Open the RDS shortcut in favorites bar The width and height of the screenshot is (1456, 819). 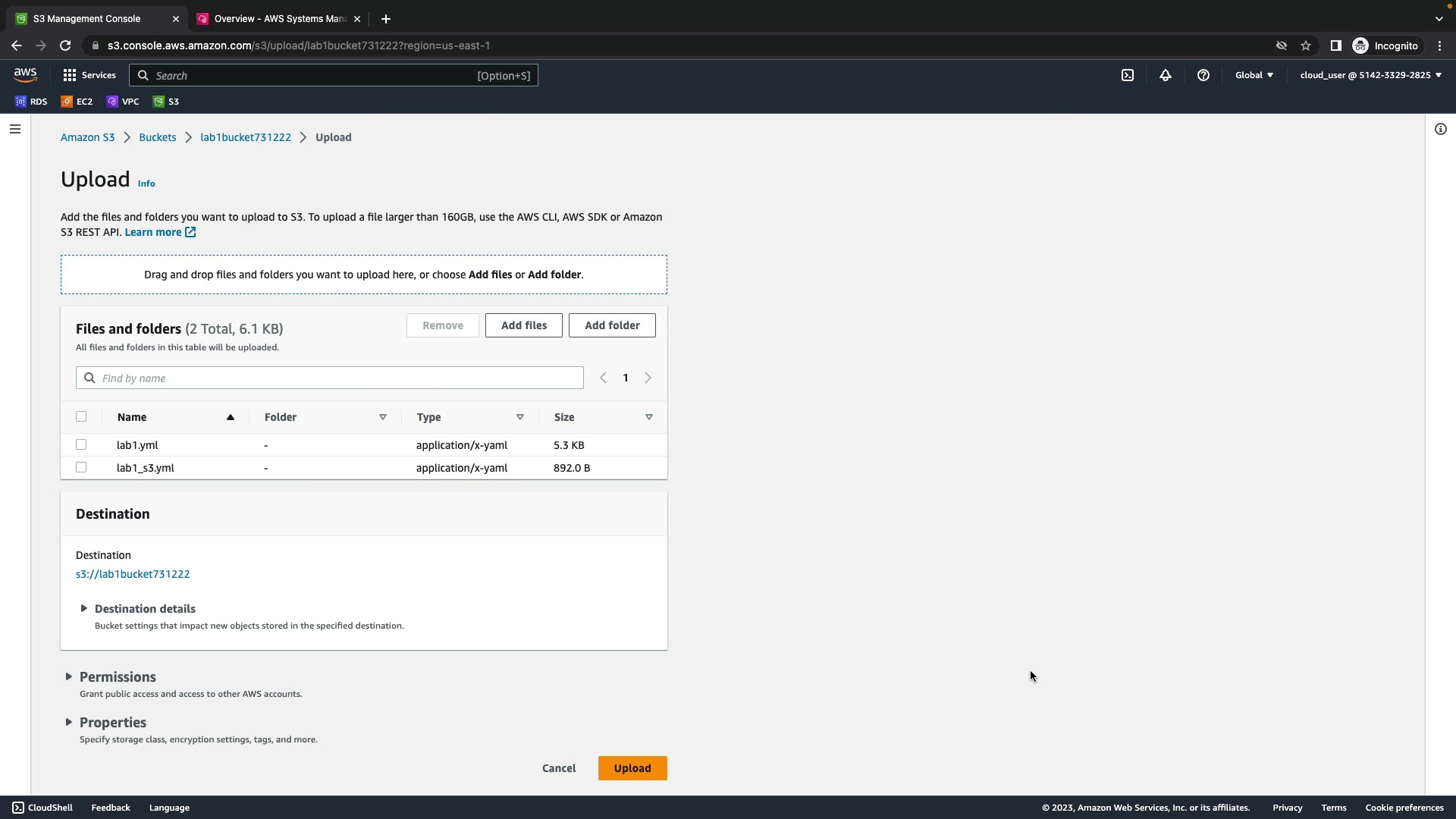(x=31, y=102)
